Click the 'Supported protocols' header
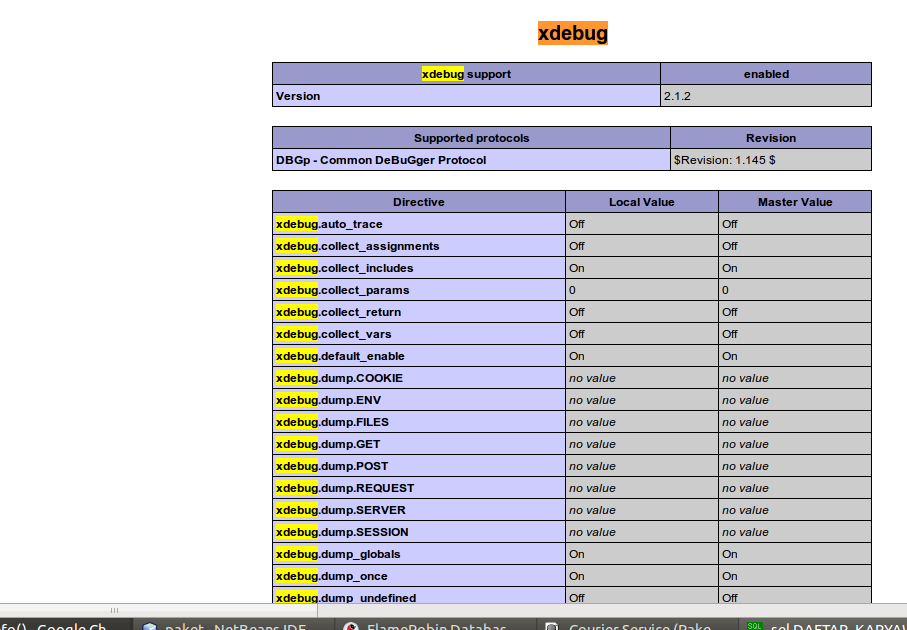This screenshot has height=630, width=907. (x=471, y=138)
